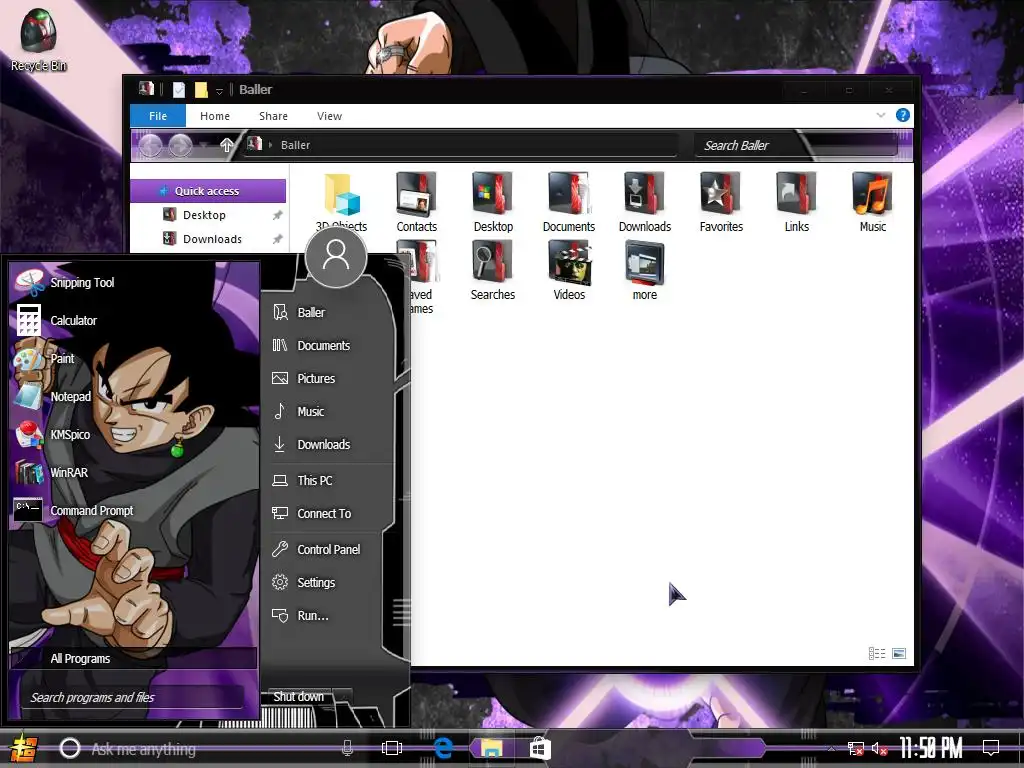The width and height of the screenshot is (1024, 768).
Task: Expand the ribbon with chevron
Action: (x=880, y=116)
